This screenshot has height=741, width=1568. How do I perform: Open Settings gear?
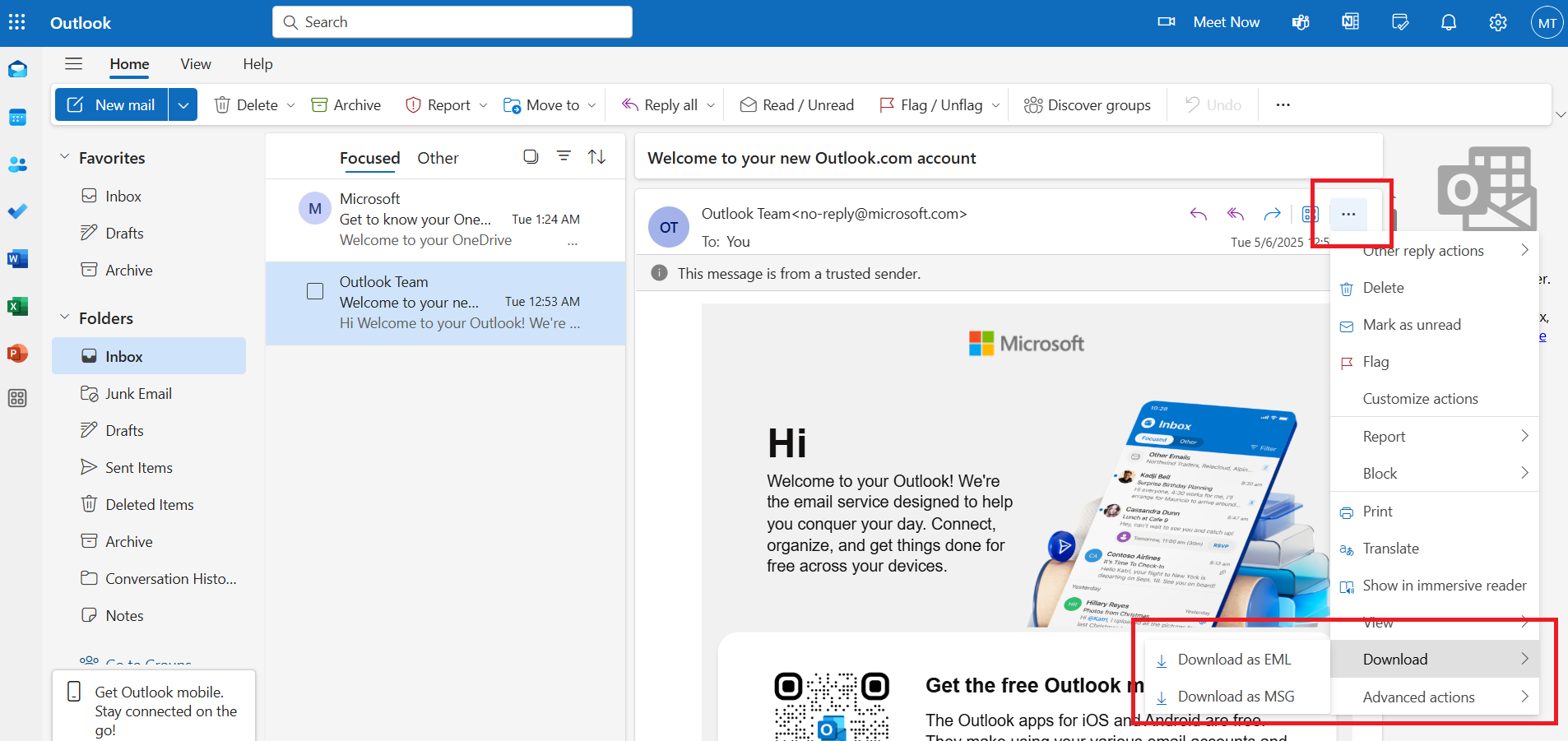[x=1498, y=22]
